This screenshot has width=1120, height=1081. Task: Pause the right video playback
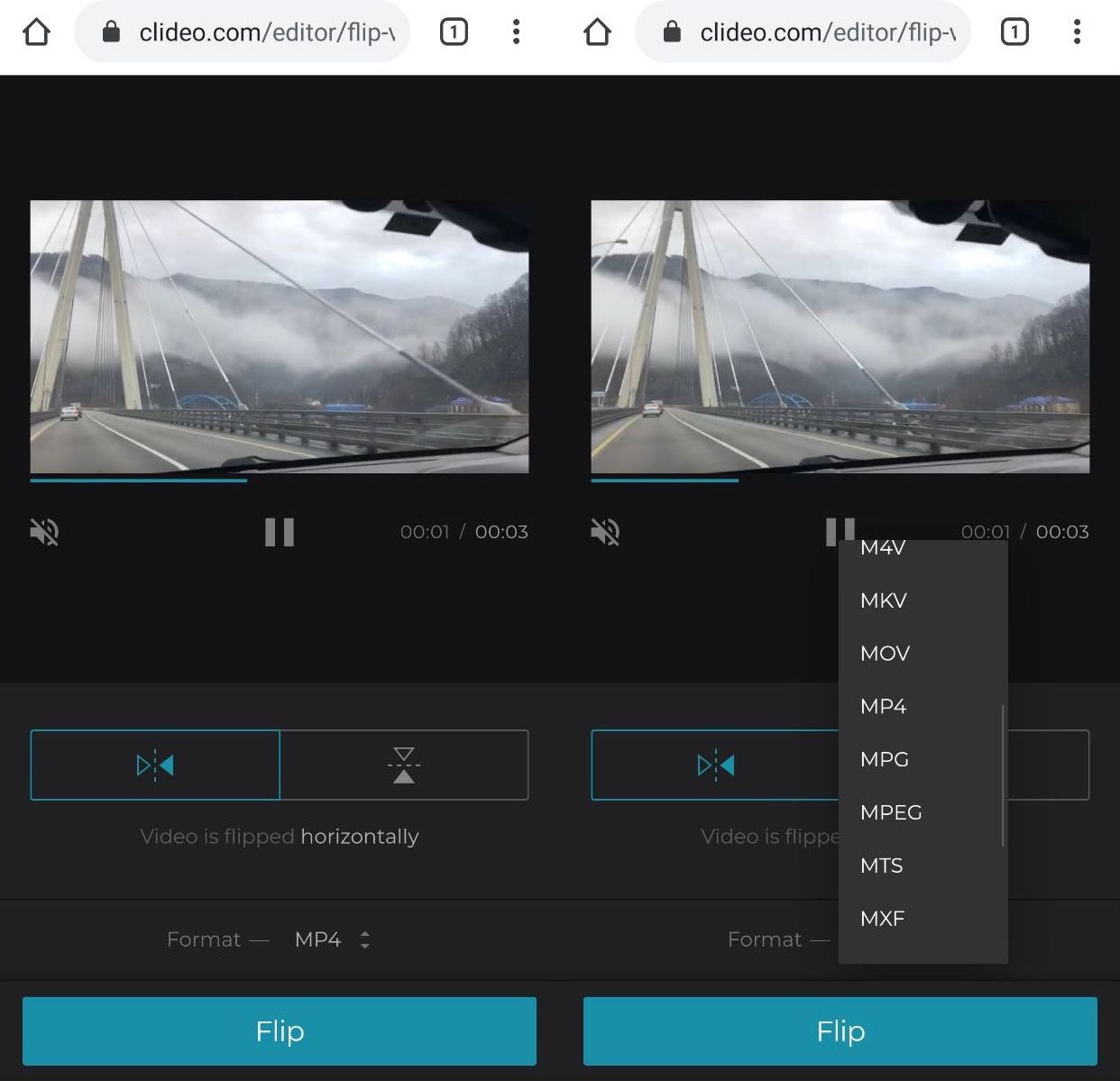(839, 532)
